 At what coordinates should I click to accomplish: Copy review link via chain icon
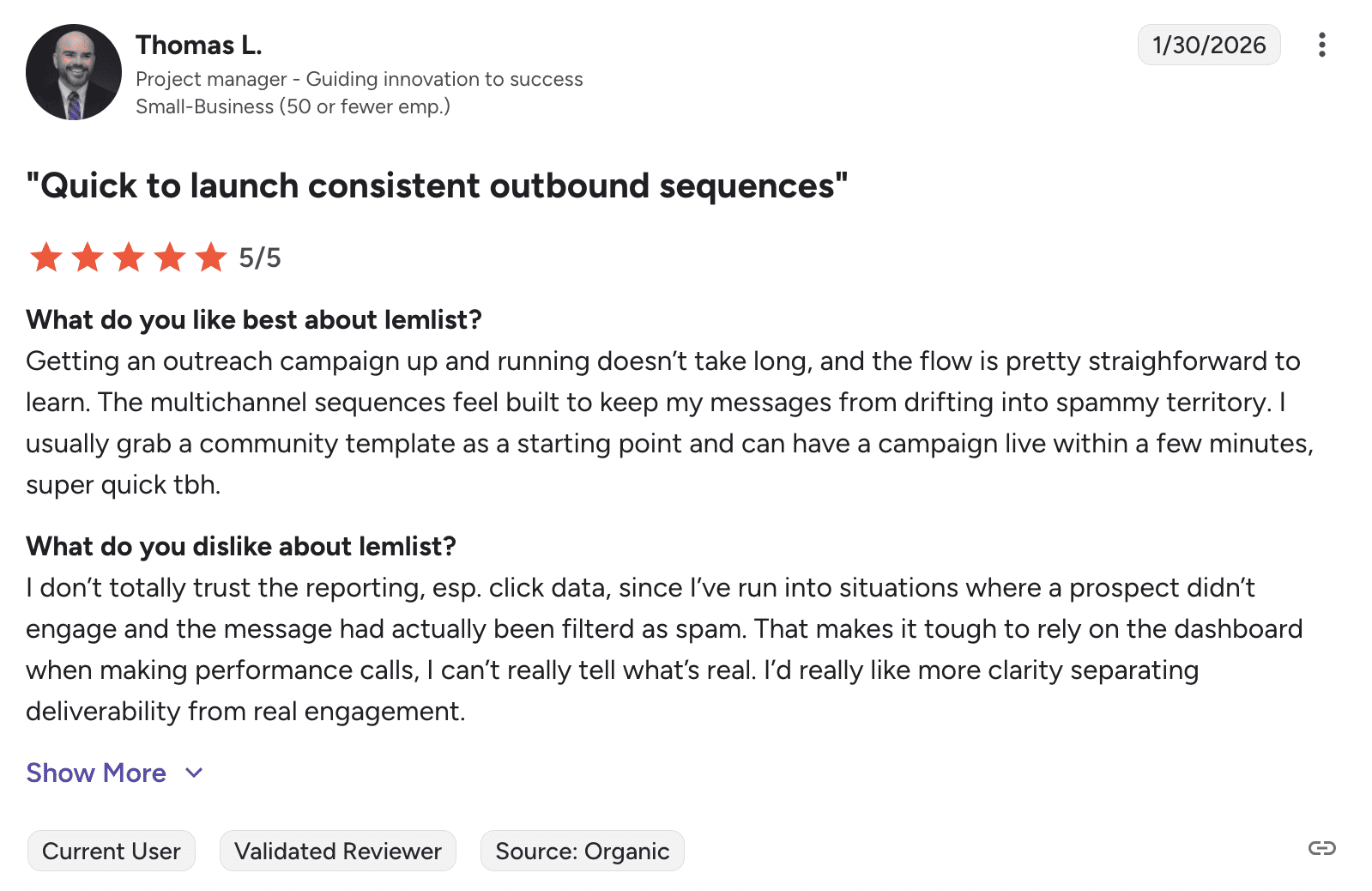(x=1321, y=849)
